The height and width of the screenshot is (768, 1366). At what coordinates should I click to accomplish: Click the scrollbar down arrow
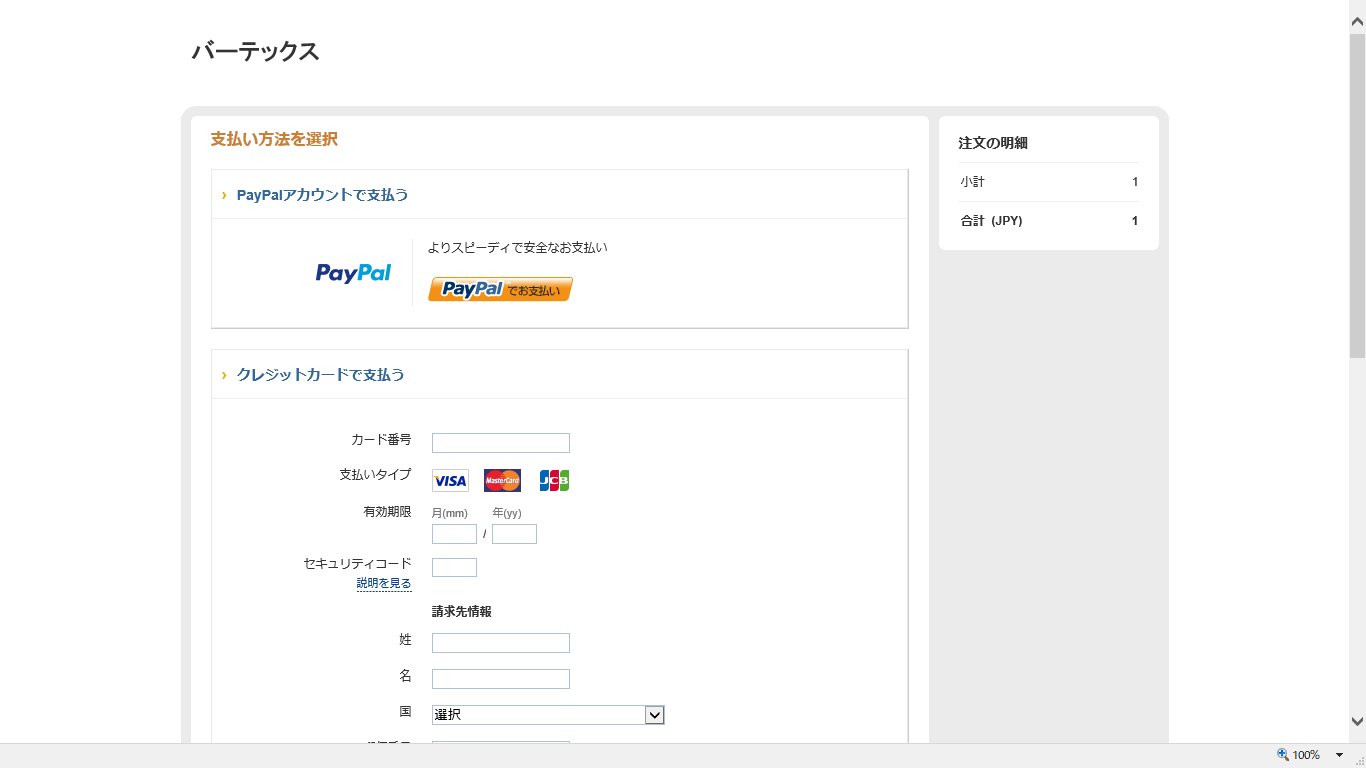(x=1357, y=721)
